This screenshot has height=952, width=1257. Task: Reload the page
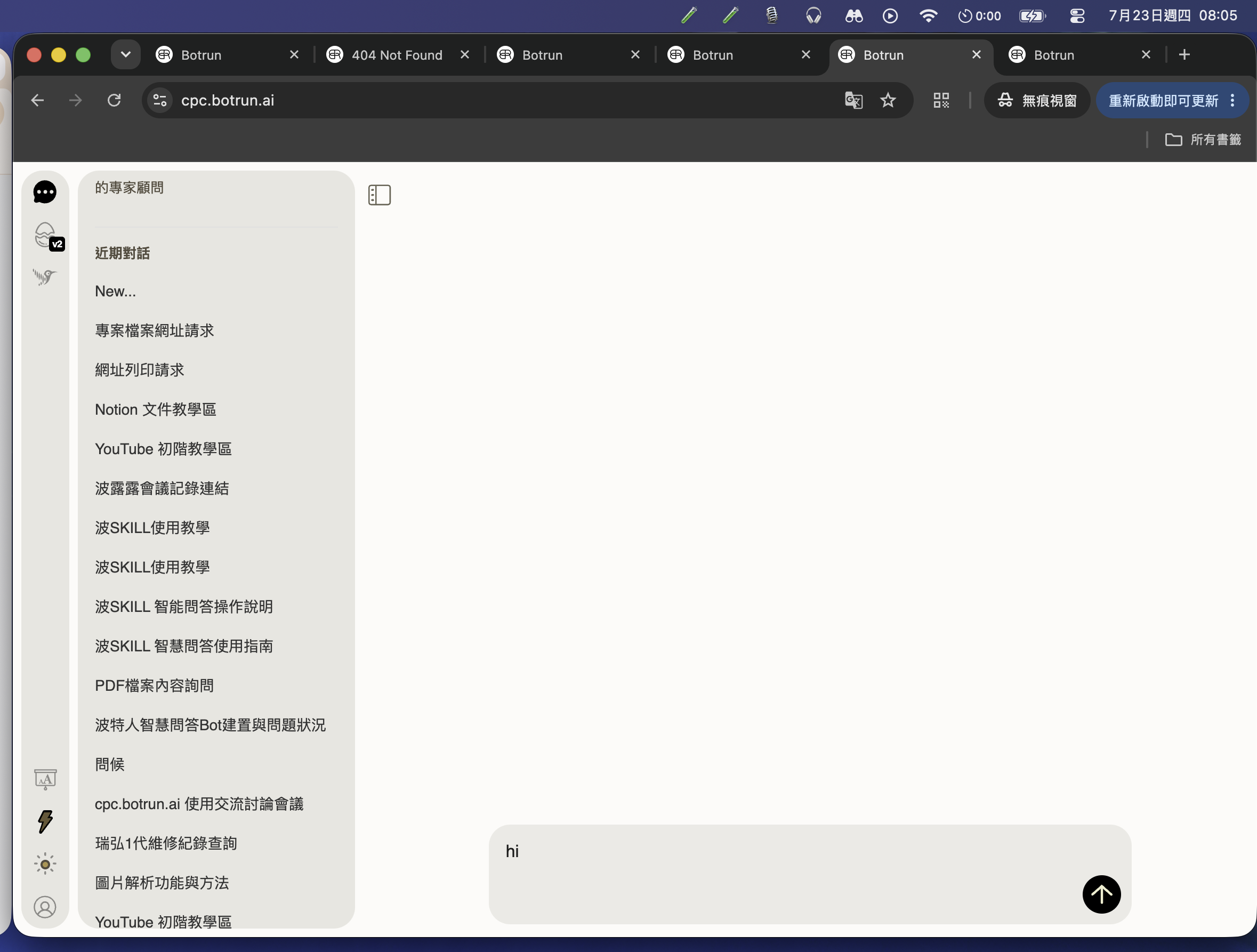[114, 101]
